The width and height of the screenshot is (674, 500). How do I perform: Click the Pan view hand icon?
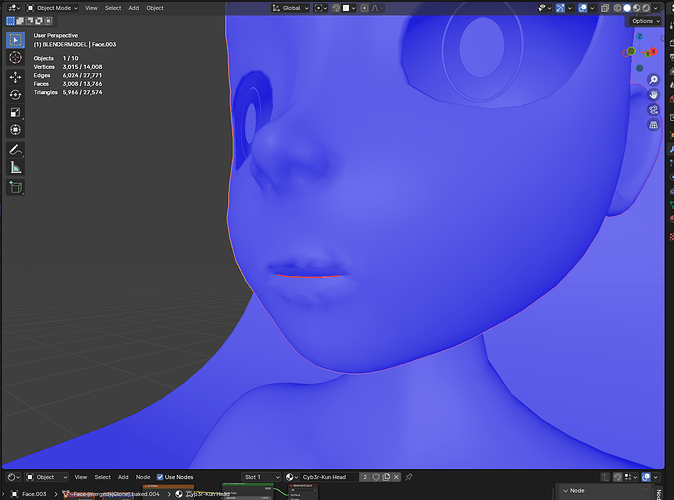pyautogui.click(x=653, y=95)
